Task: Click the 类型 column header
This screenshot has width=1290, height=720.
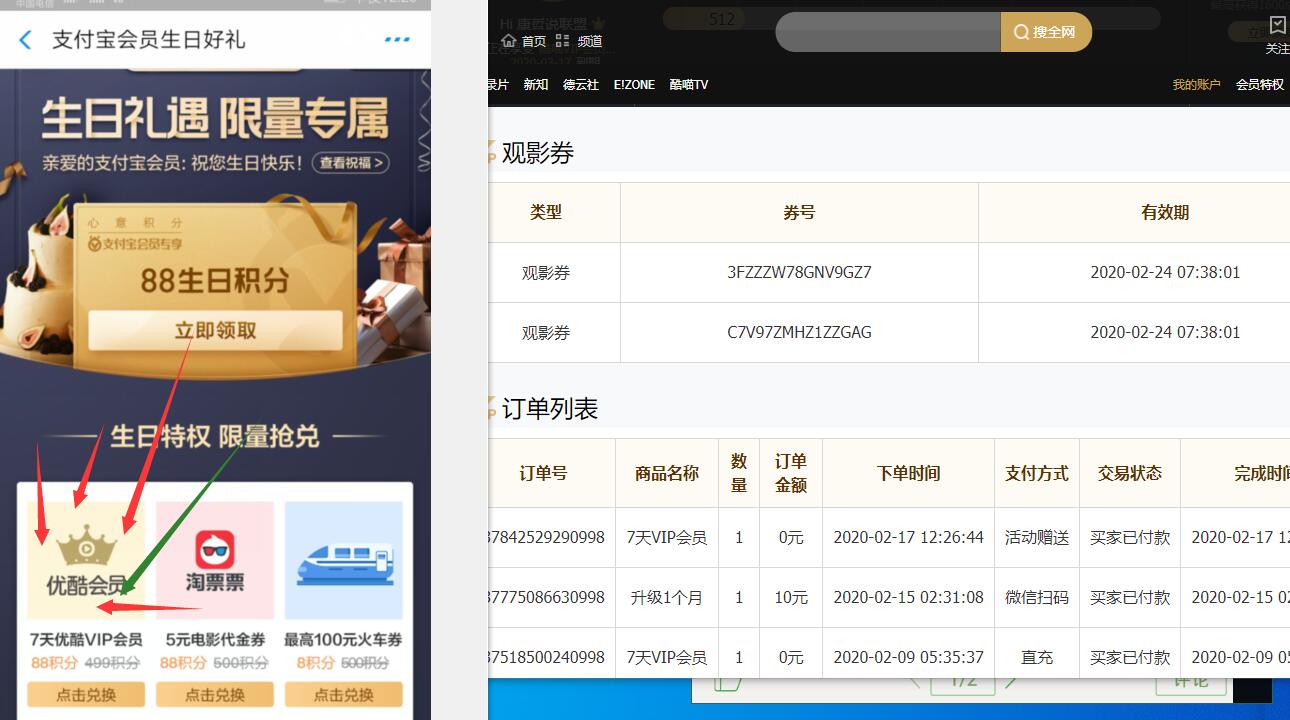Action: (546, 212)
